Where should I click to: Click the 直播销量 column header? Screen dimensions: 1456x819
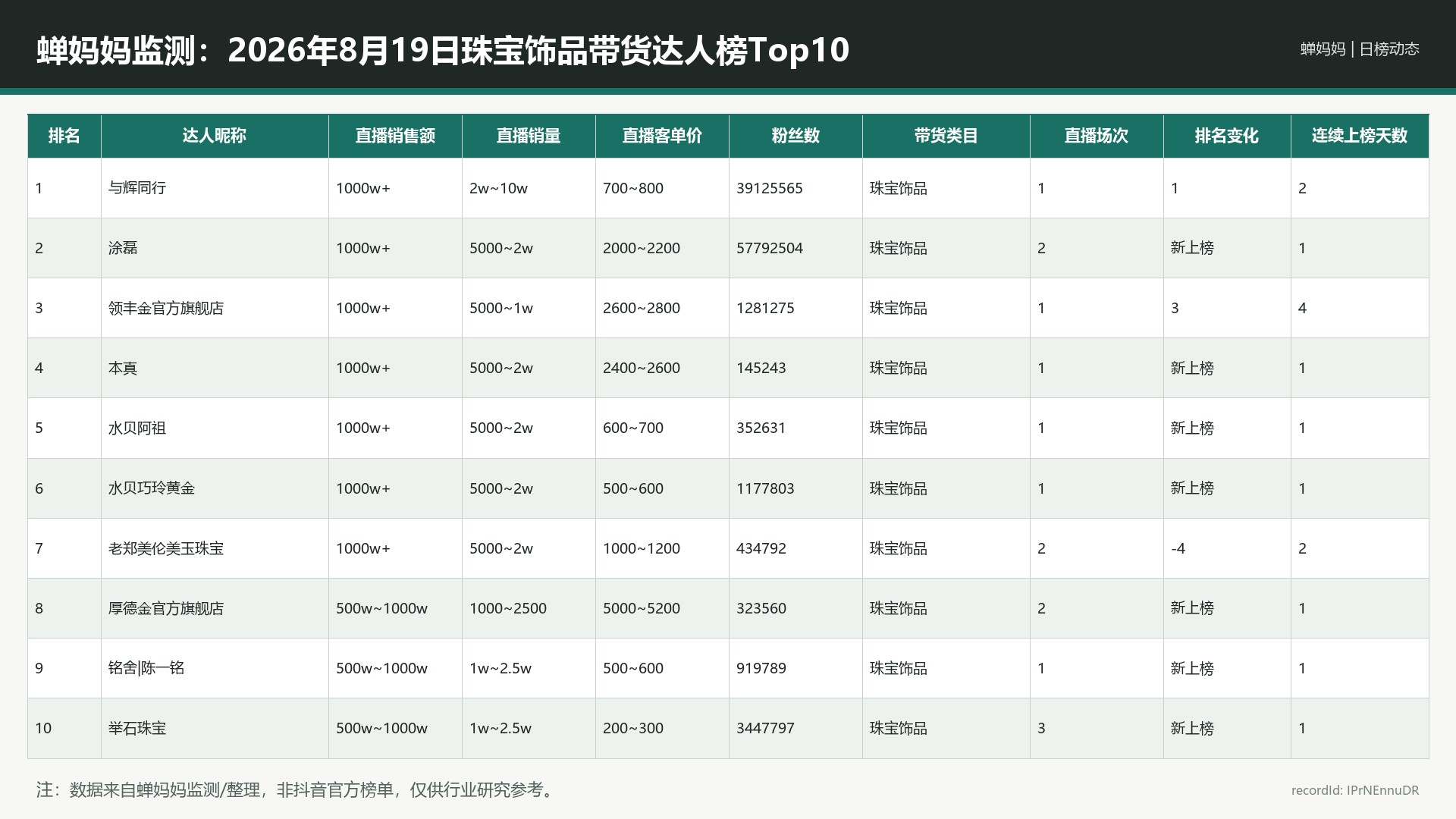[x=529, y=136]
